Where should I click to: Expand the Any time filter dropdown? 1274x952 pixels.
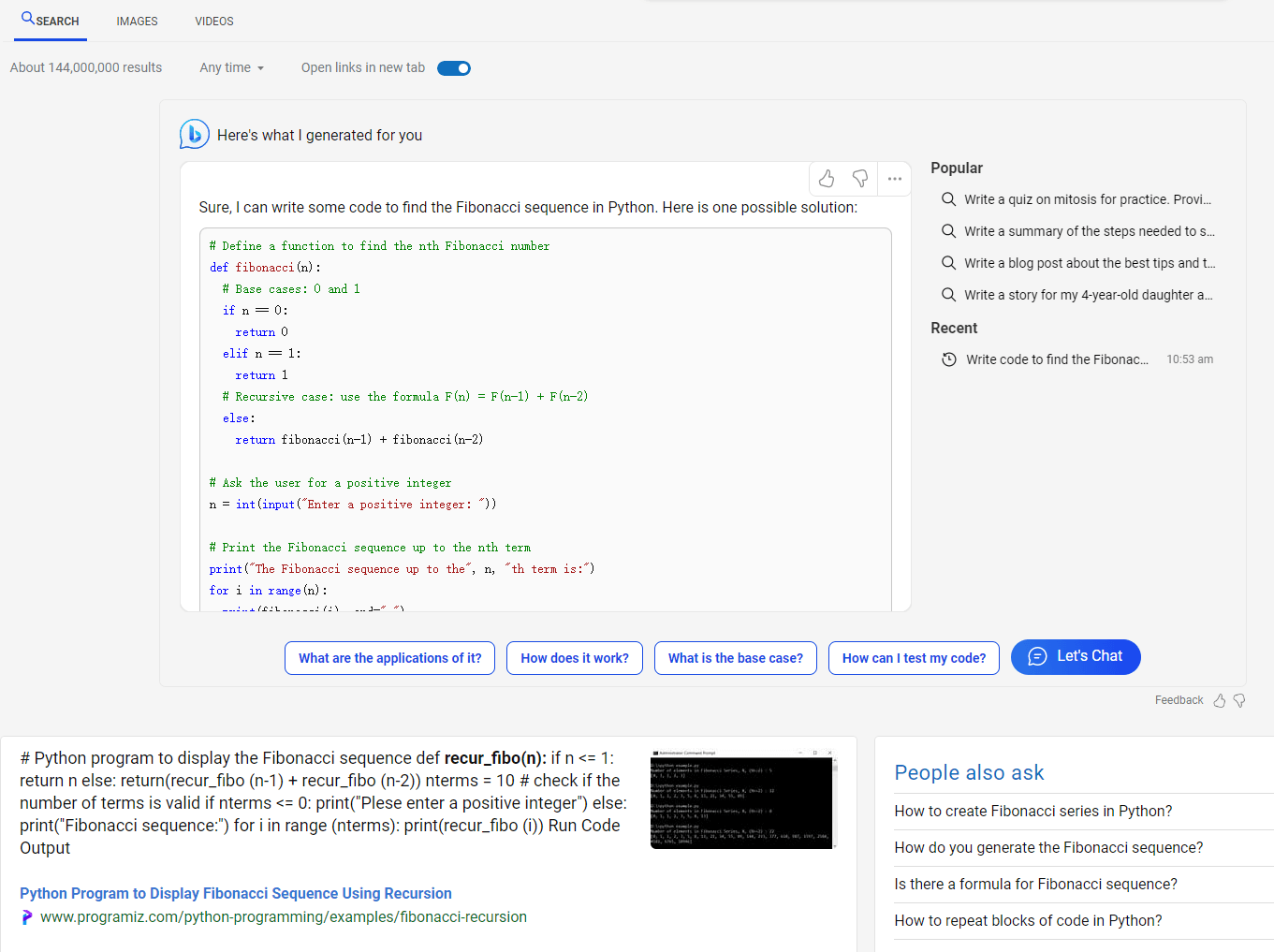tap(231, 68)
